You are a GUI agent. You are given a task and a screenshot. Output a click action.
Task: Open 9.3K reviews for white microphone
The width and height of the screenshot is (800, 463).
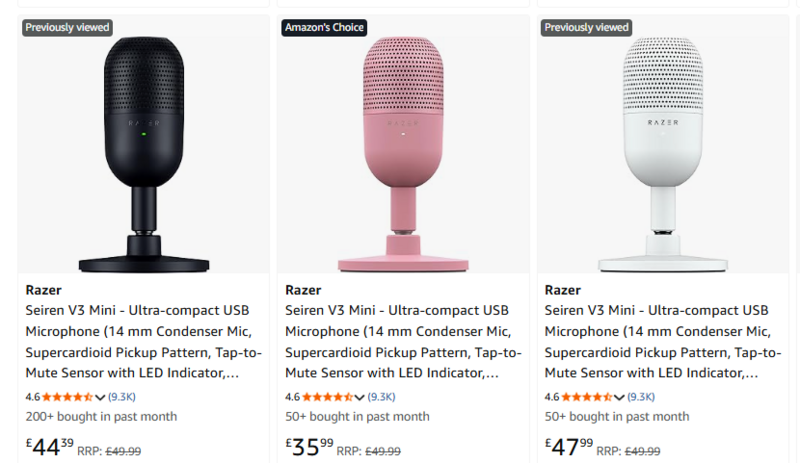coord(641,397)
